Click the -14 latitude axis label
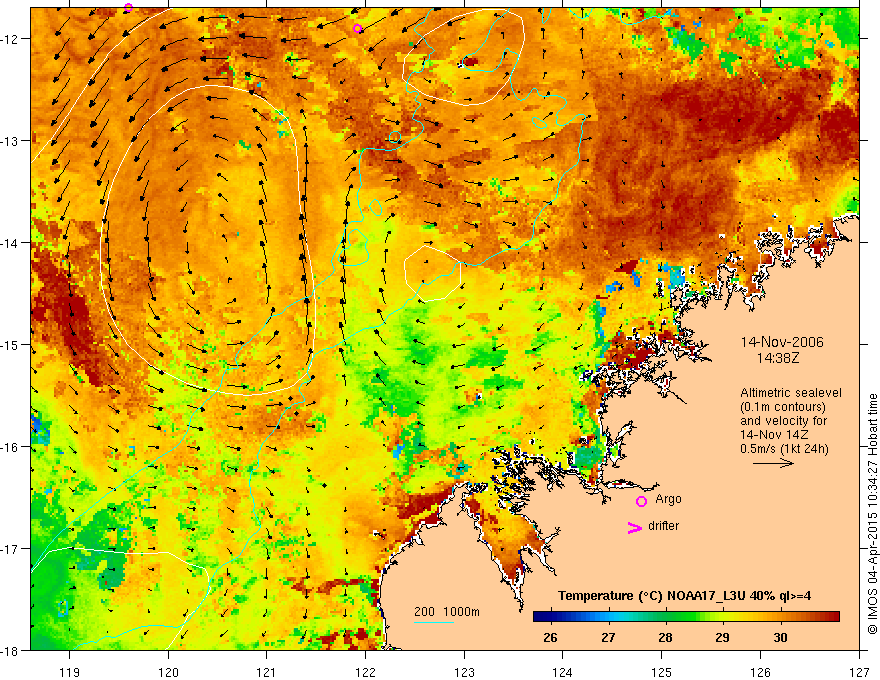Screen dimensions: 880x680 click(10, 243)
